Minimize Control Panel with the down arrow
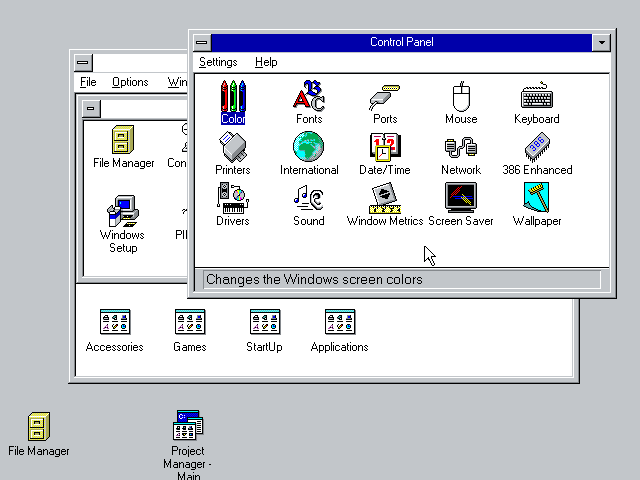 (x=601, y=42)
